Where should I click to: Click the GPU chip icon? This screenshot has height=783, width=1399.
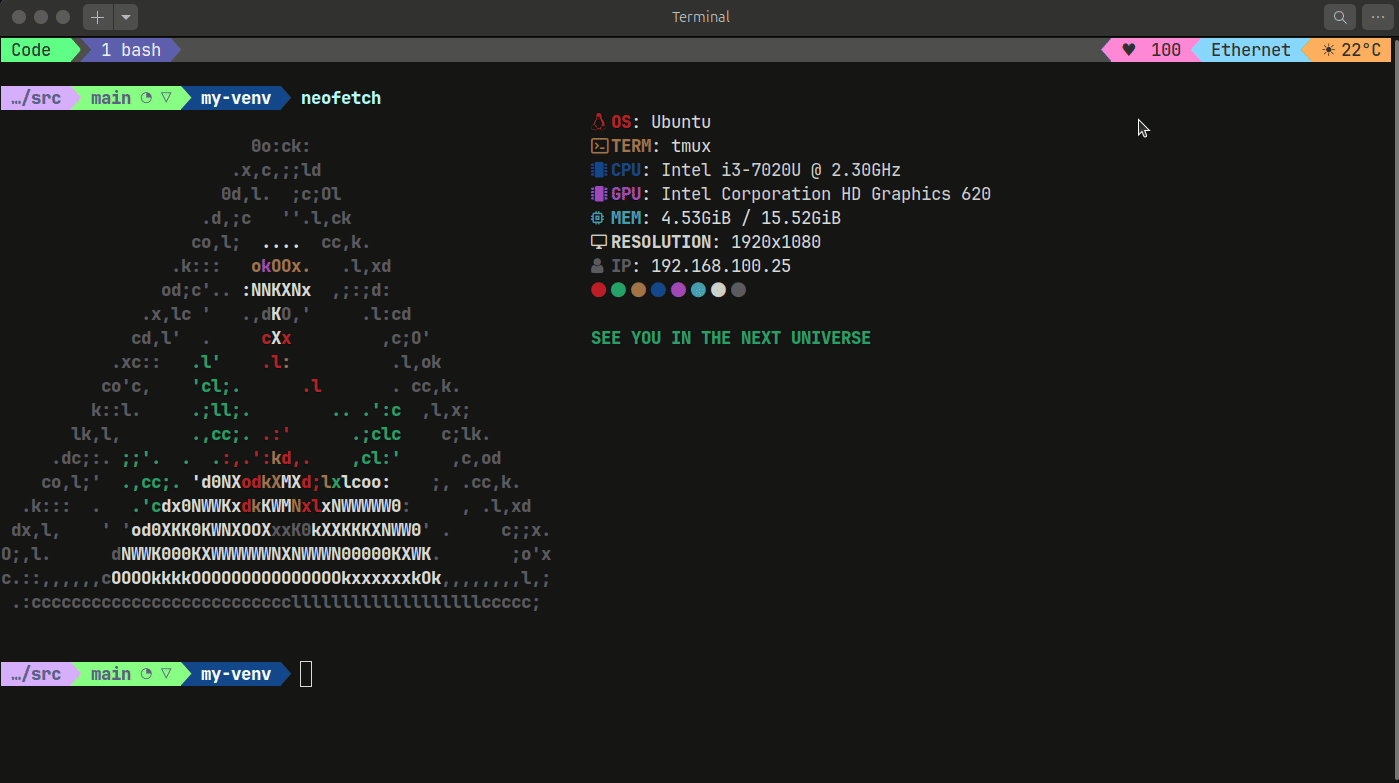(x=599, y=194)
